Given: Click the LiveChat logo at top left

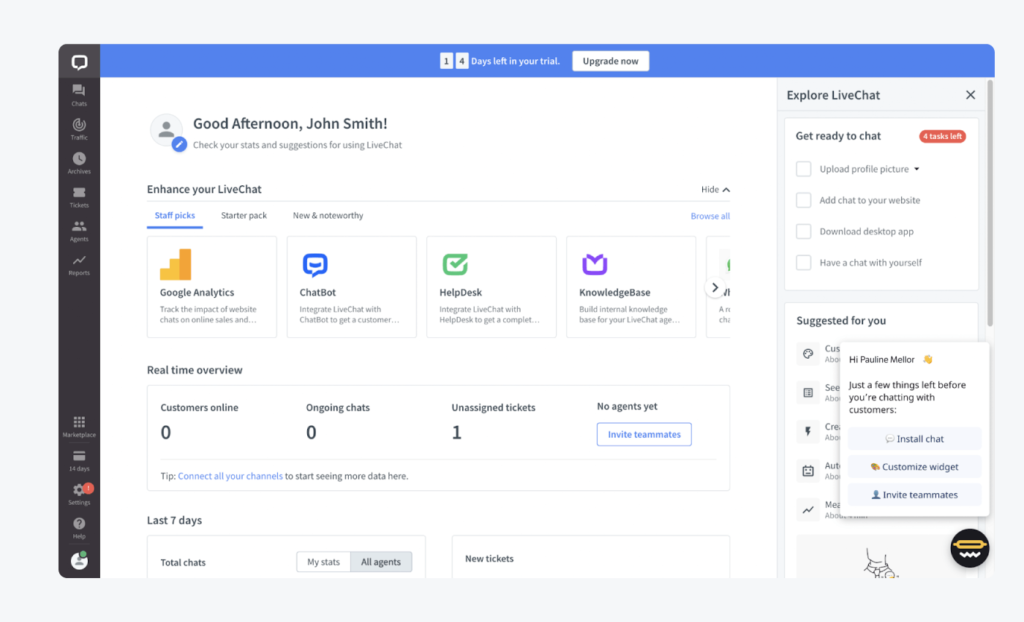Looking at the screenshot, I should point(79,62).
